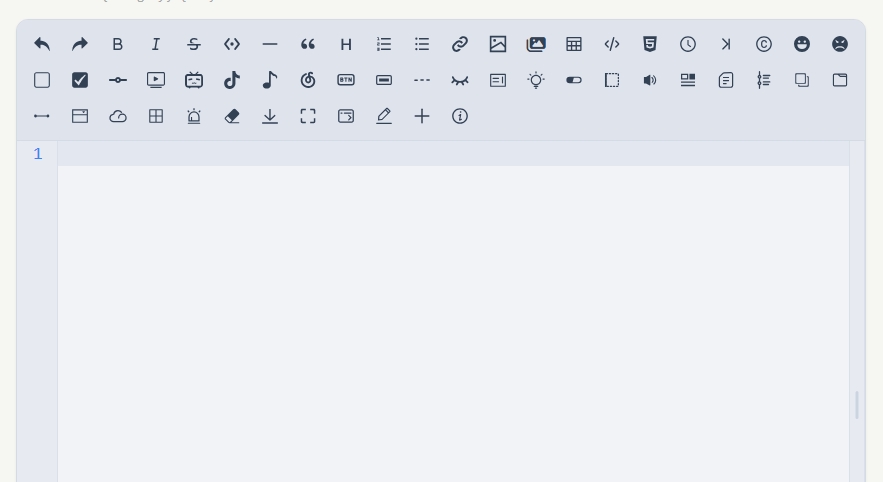The image size is (883, 482).
Task: Insert a video player with the play screen icon
Action: (156, 80)
